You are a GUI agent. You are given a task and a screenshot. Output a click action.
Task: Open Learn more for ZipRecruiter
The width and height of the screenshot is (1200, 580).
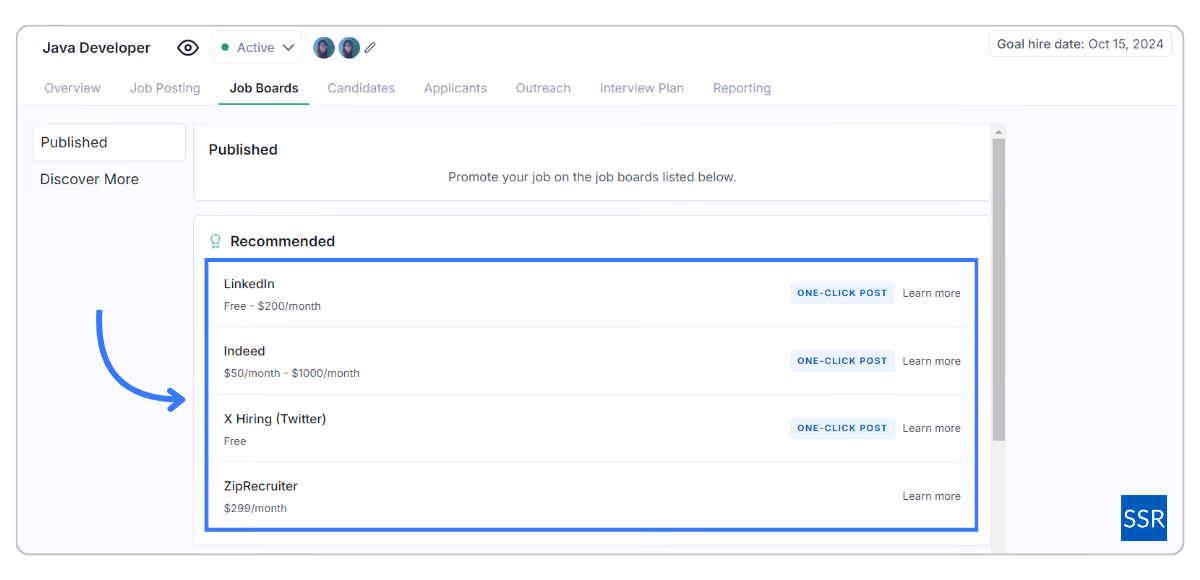931,496
